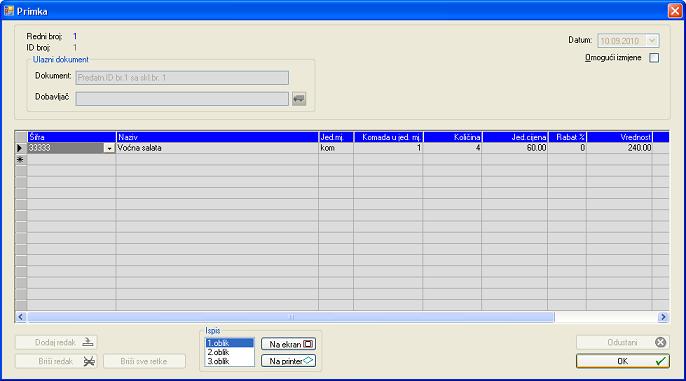Image resolution: width=686 pixels, height=381 pixels.
Task: Expand the Šifra 33333 cell dropdown
Action: (x=109, y=148)
